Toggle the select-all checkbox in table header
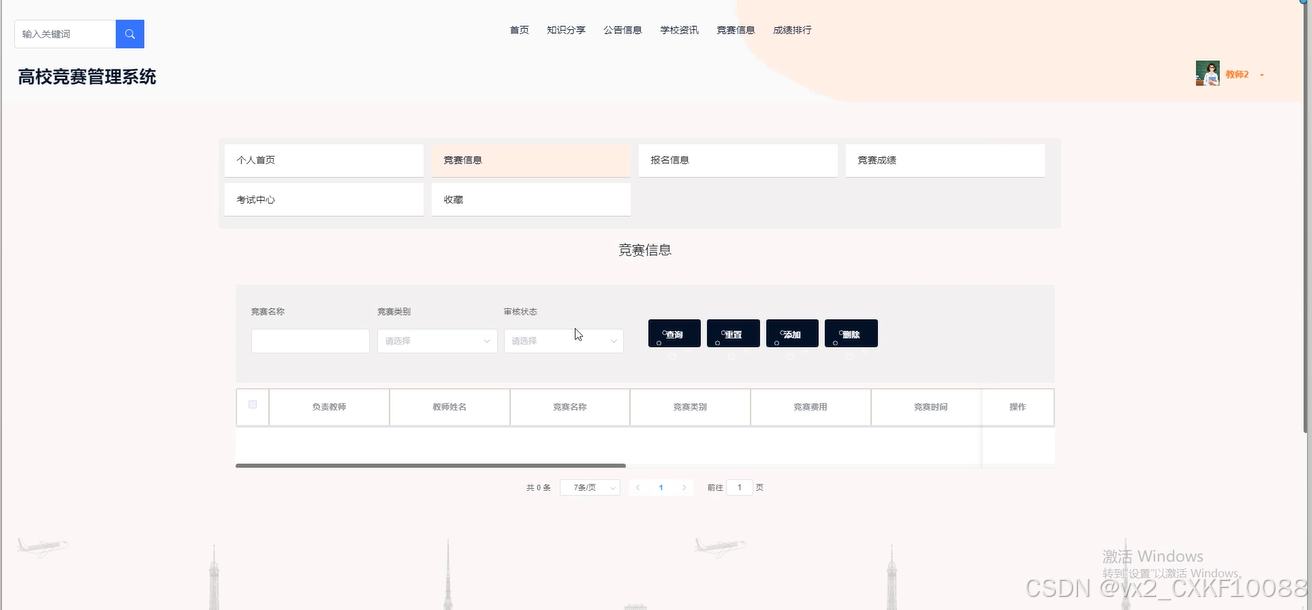Viewport: 1312px width, 610px height. 252,405
